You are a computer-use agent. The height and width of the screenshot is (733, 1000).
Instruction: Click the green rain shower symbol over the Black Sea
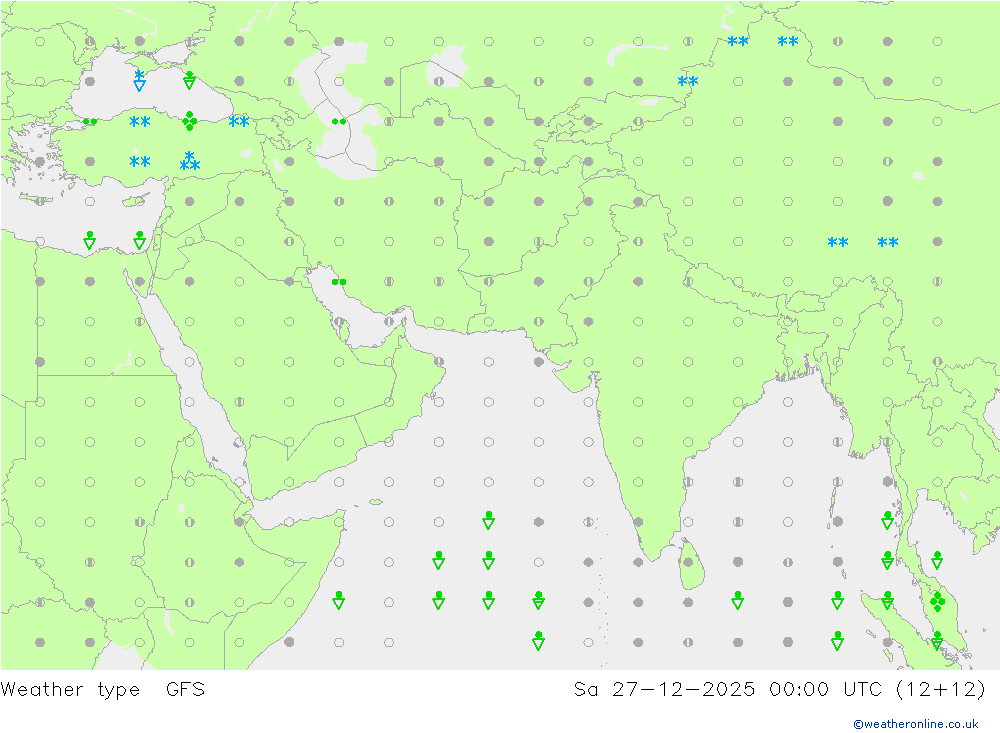[189, 80]
